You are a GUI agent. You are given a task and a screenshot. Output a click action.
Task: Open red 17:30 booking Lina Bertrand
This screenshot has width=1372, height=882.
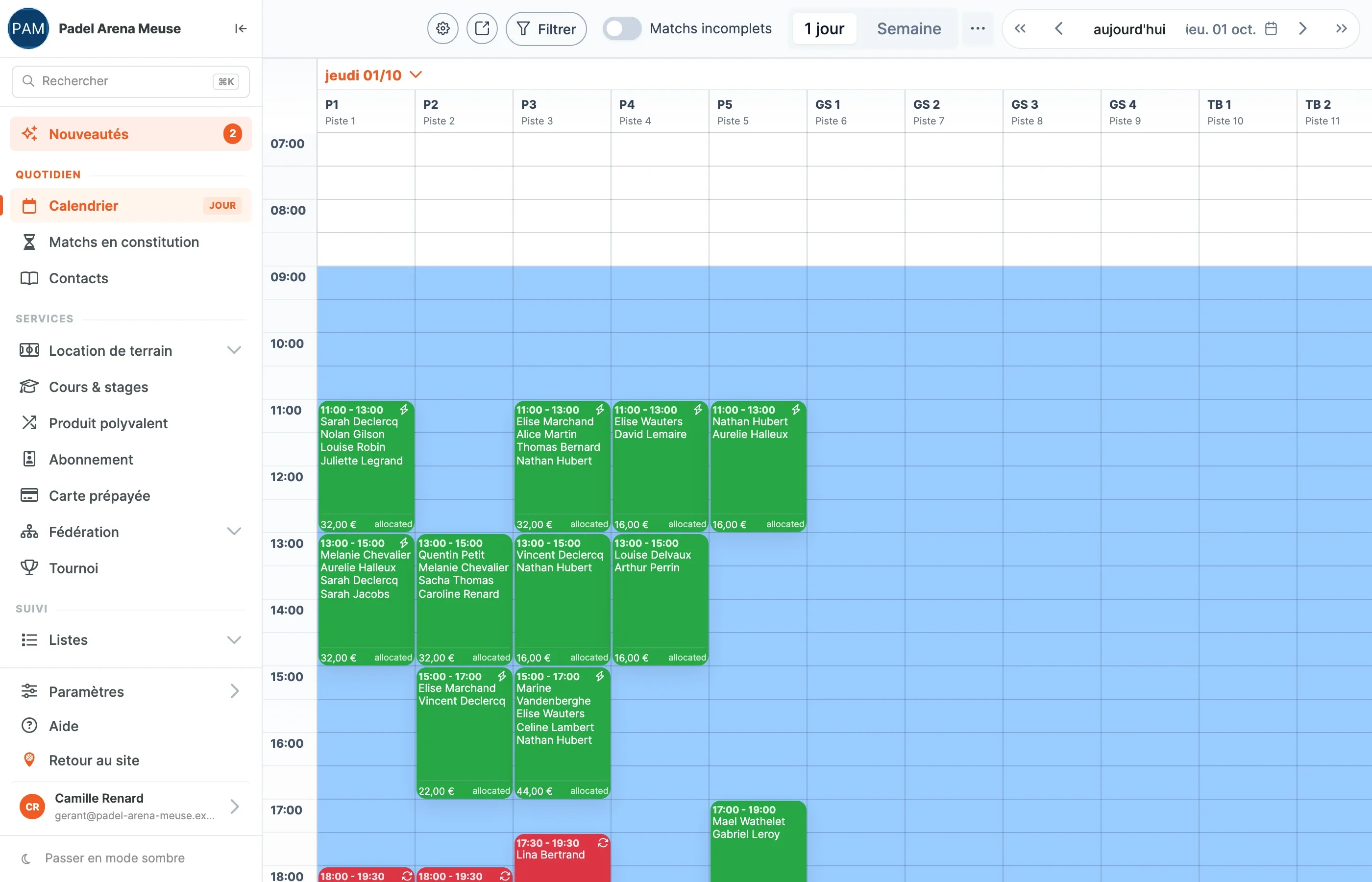562,857
